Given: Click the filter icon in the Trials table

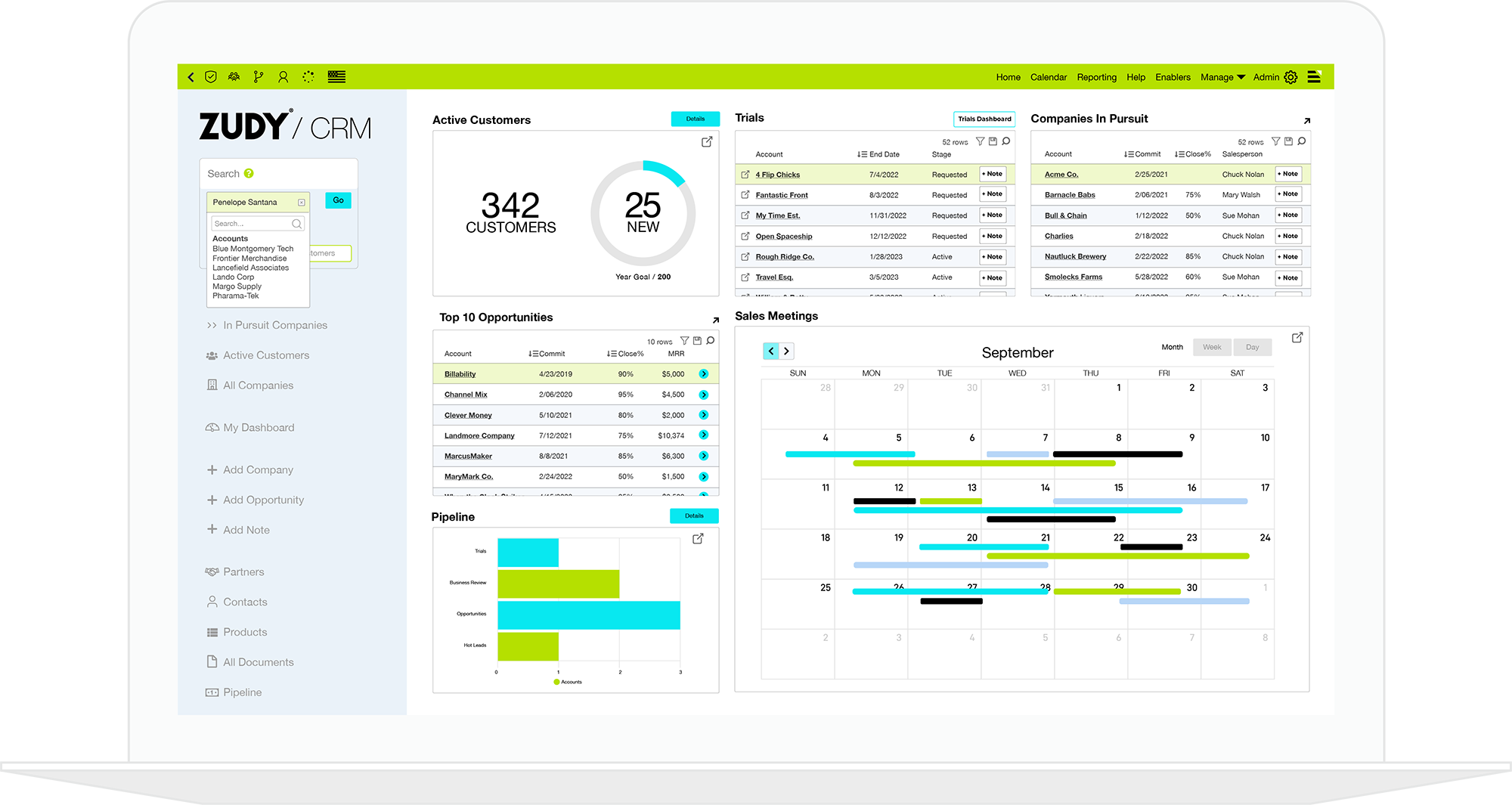Looking at the screenshot, I should tap(980, 141).
